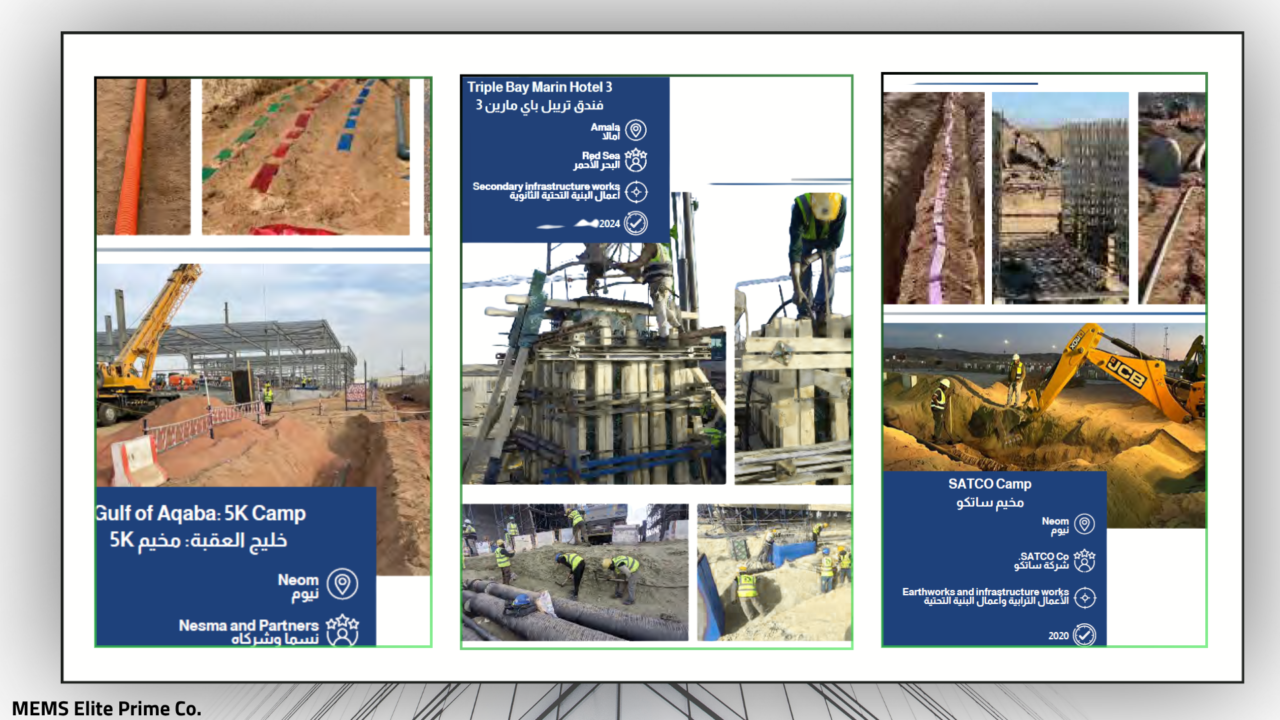Select the Arabic title "مخيم ساتكو"

[990, 502]
